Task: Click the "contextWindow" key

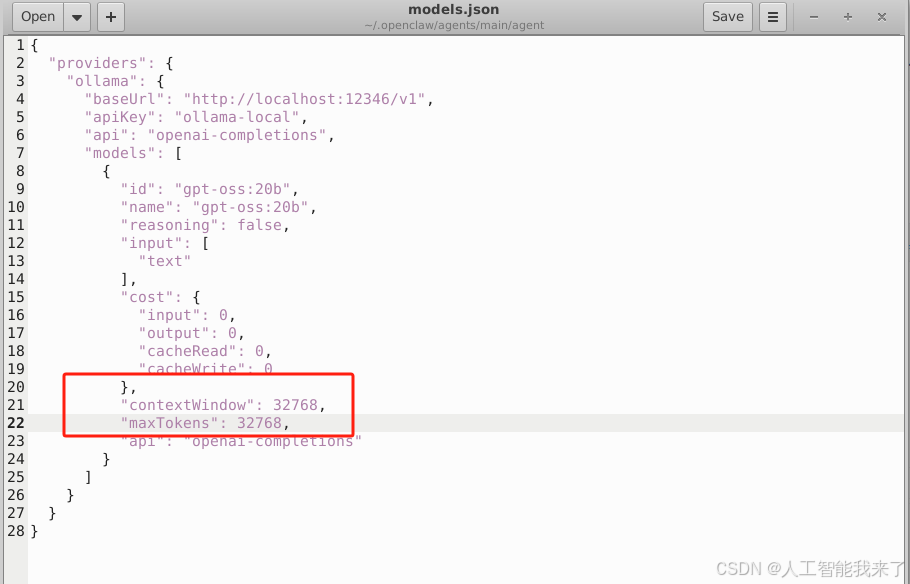Action: 187,405
